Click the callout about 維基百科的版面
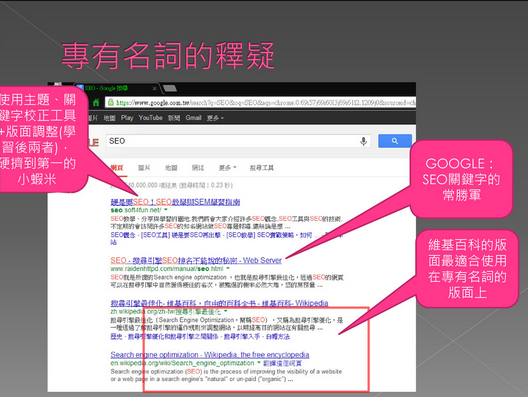528x397 pixels. click(467, 268)
